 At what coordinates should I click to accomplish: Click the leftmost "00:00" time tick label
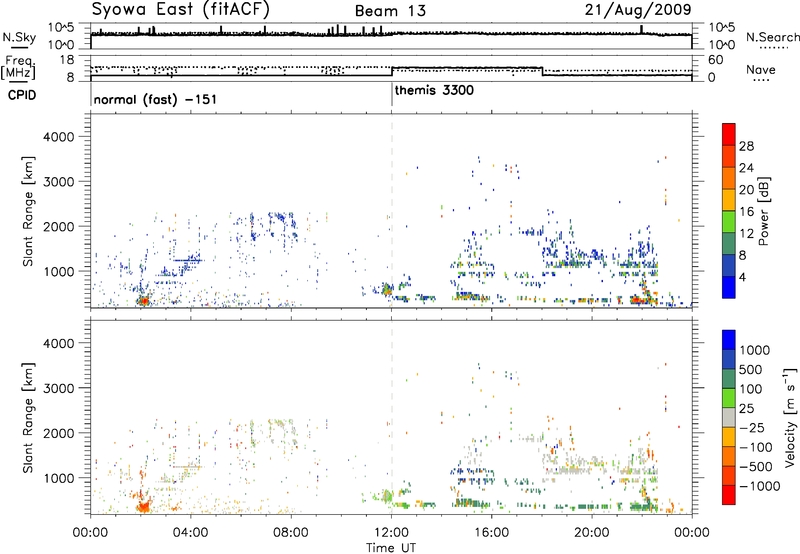point(90,533)
